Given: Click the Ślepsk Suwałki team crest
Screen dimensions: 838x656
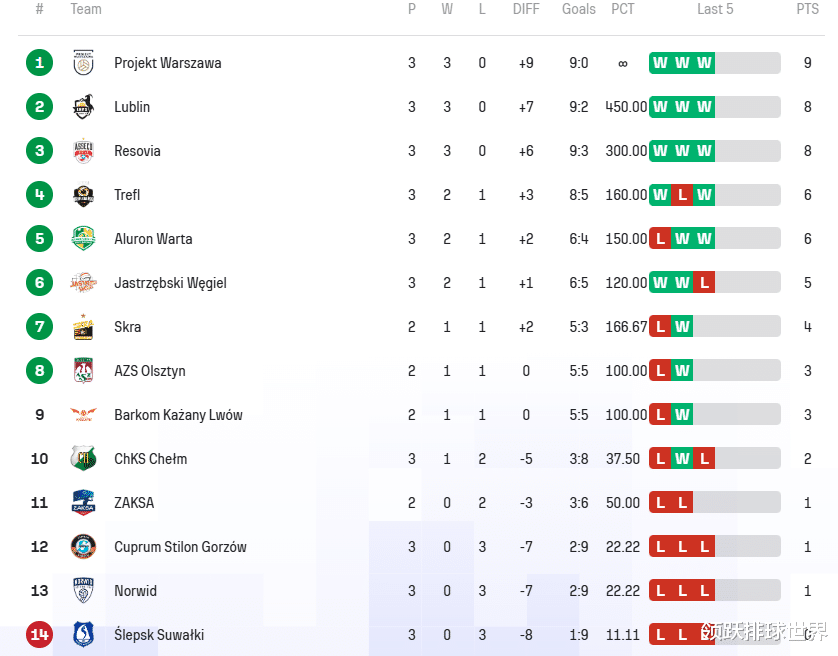Looking at the screenshot, I should [x=83, y=635].
